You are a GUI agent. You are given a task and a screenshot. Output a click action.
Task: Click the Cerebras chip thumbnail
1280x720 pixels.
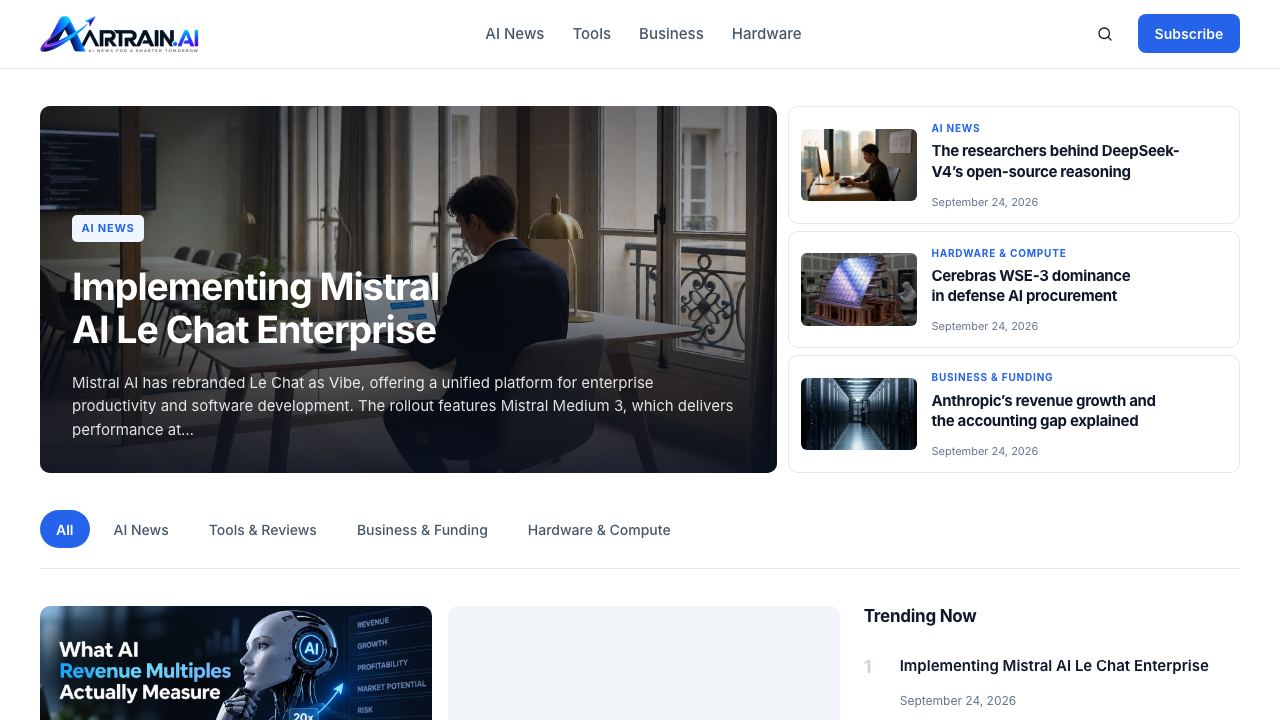coord(859,289)
